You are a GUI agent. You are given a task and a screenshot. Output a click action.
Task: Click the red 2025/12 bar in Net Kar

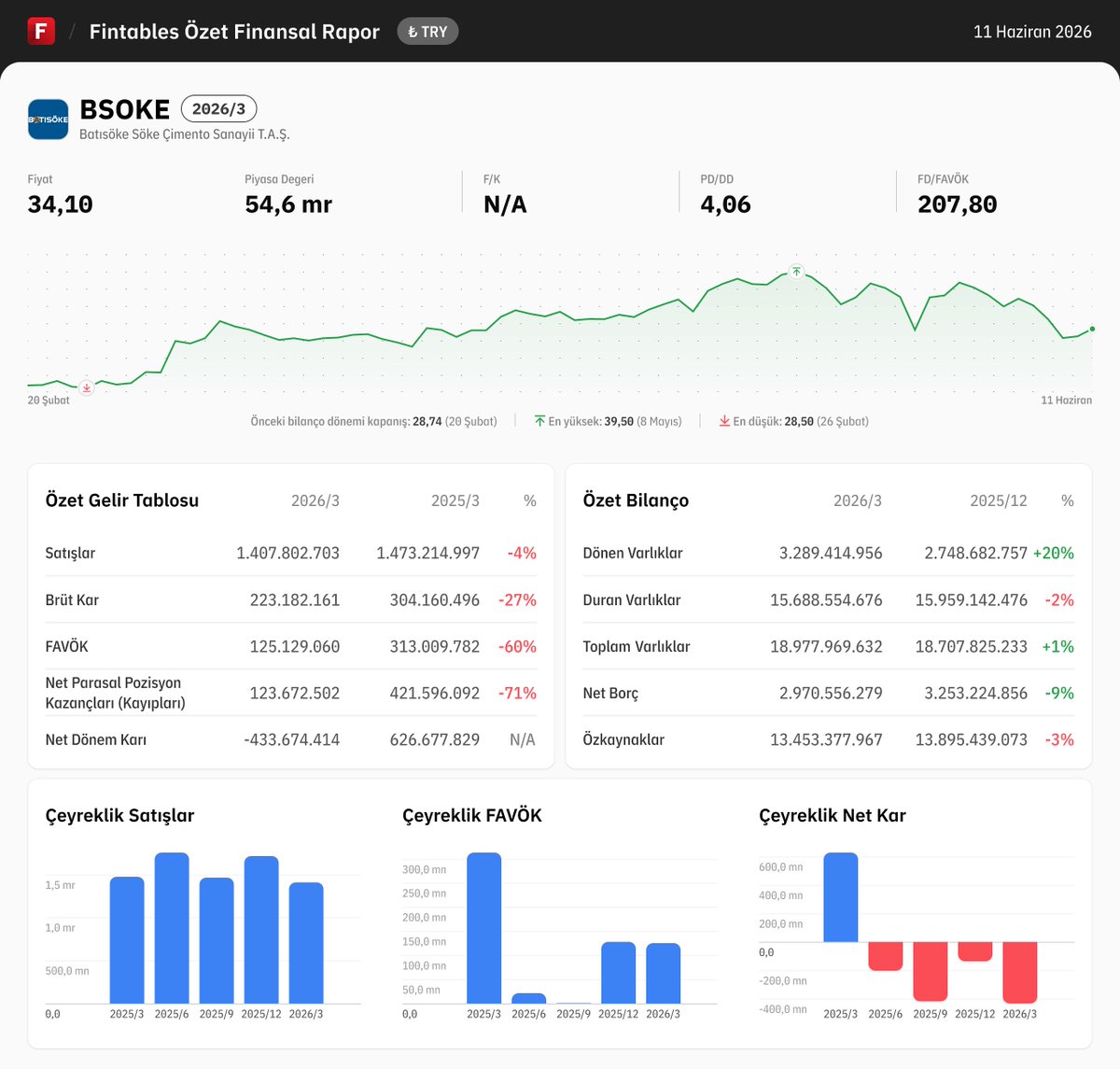(x=974, y=951)
